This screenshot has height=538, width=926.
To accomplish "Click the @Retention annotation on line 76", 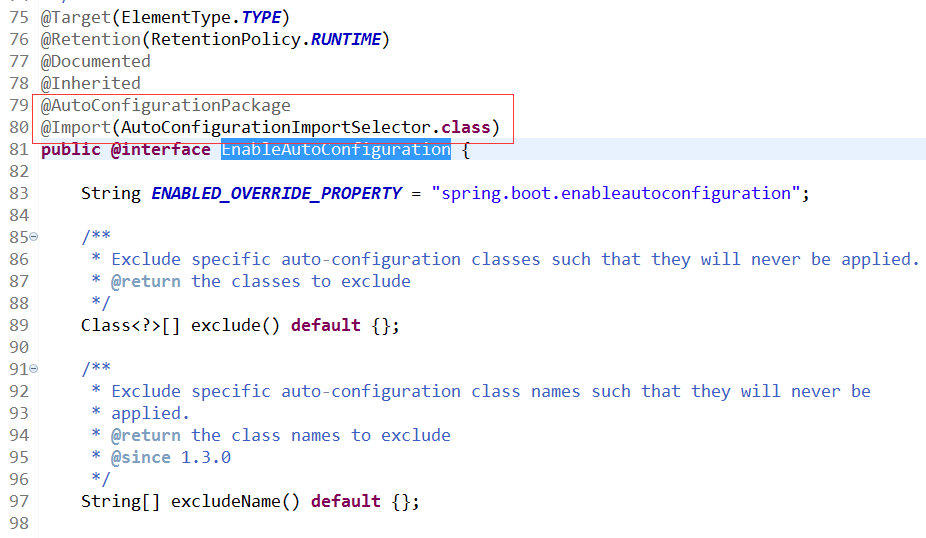I will pos(91,40).
